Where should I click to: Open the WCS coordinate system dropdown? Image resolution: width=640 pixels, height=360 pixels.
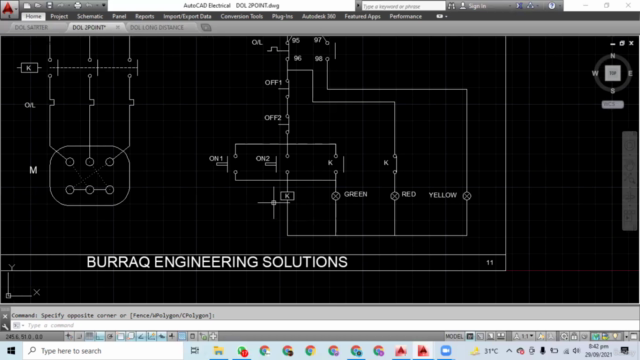tap(613, 104)
